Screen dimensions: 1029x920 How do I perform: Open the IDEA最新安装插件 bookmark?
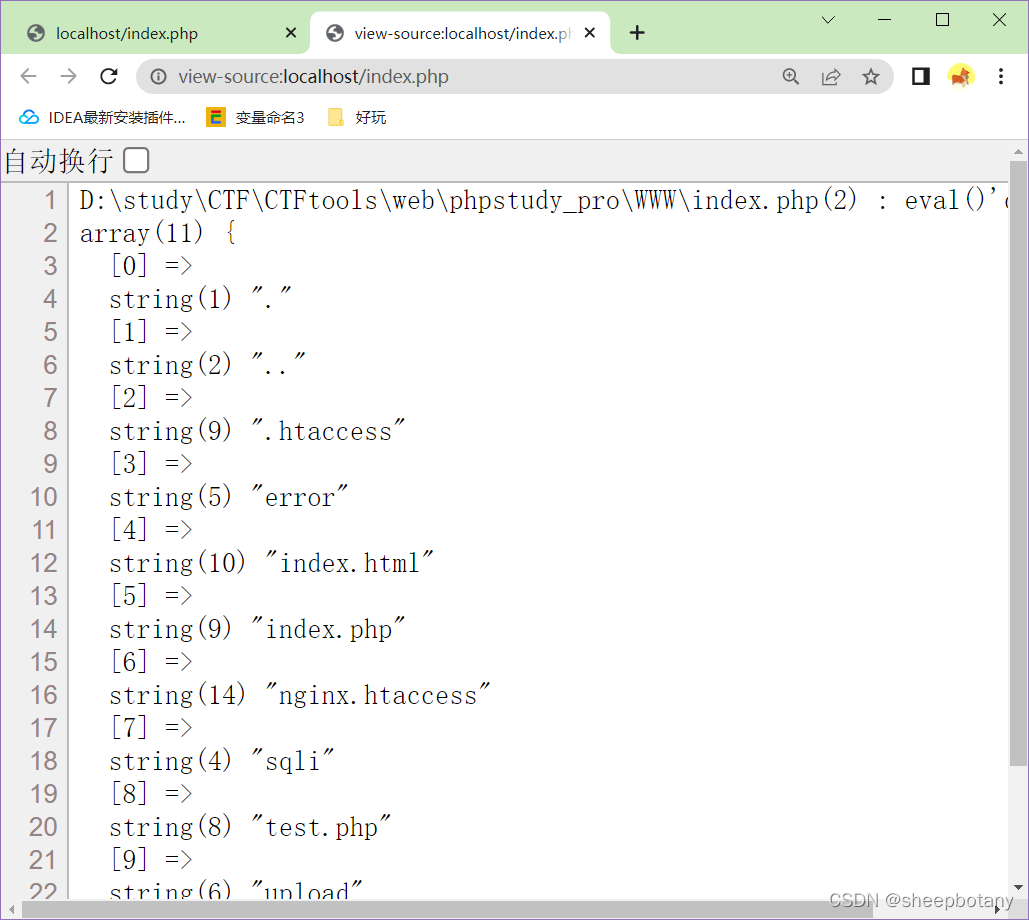(x=102, y=117)
